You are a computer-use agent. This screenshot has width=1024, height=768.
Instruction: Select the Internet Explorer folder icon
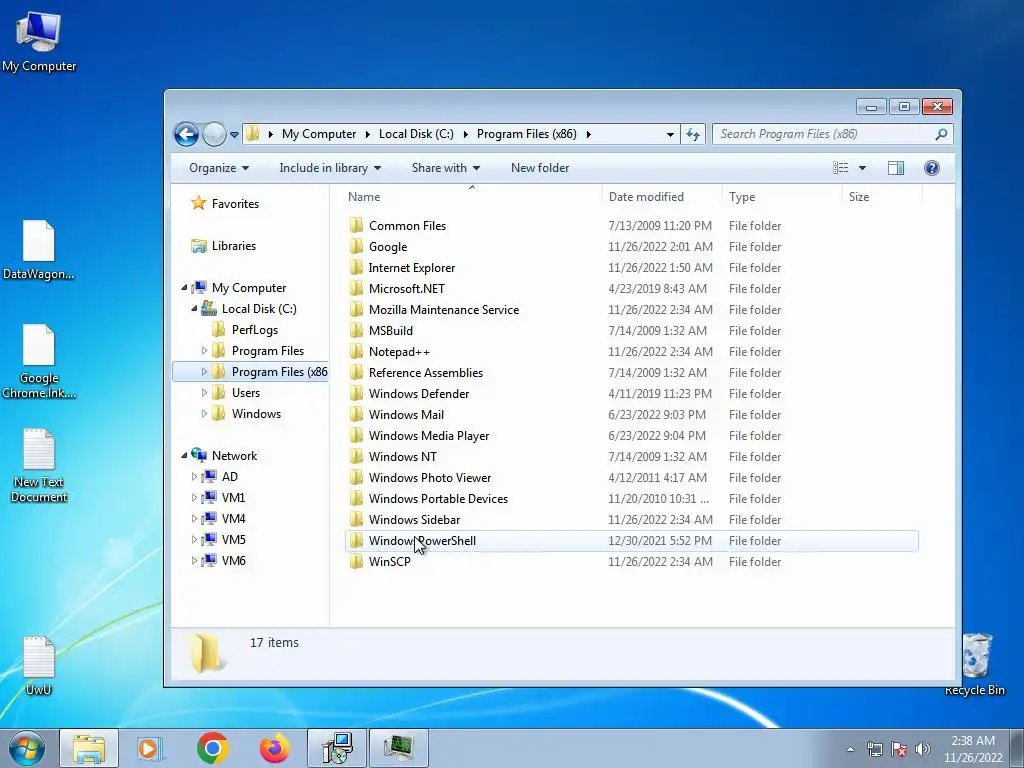pyautogui.click(x=356, y=267)
